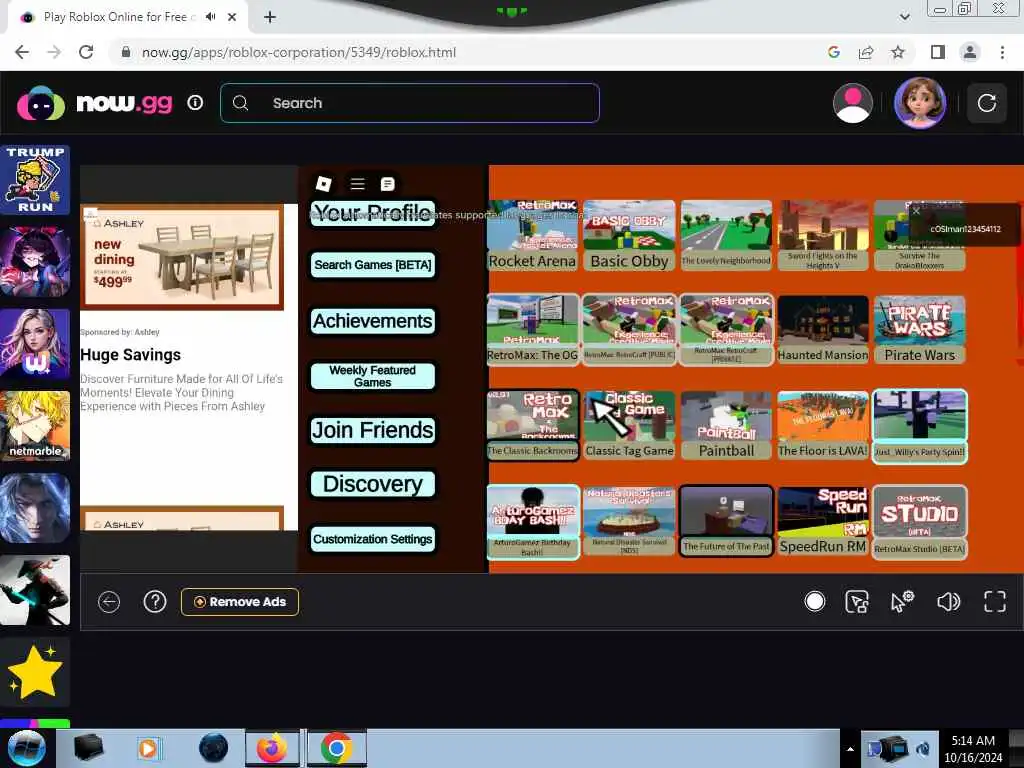Open Natural Disaster Survival tile
Screen dimensions: 1024x768
pos(629,521)
